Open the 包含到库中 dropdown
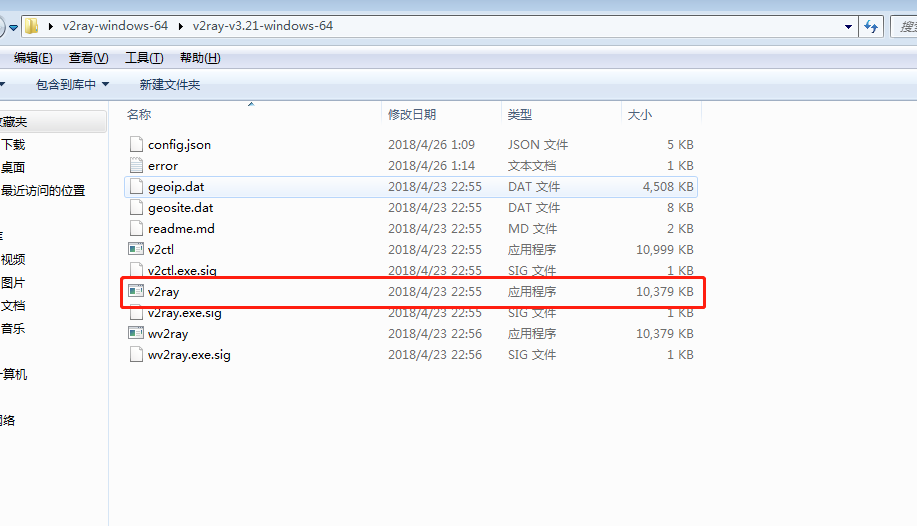Image resolution: width=917 pixels, height=526 pixels. tap(73, 85)
